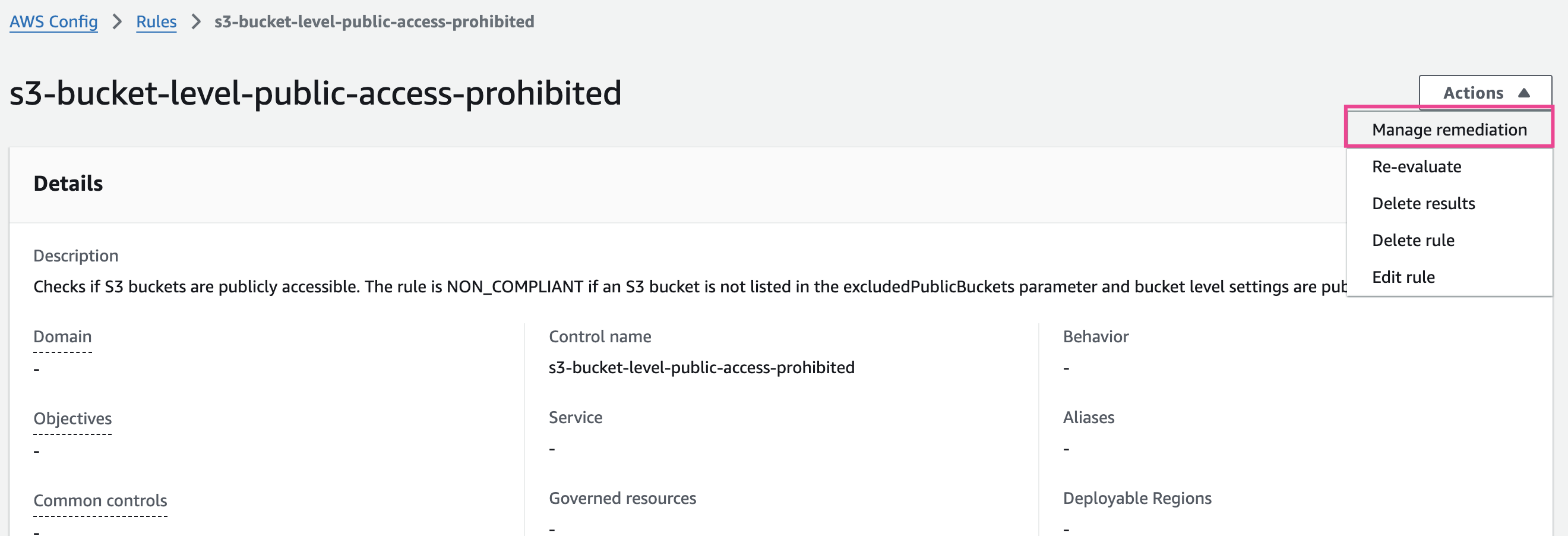
Task: Click the dotted-underlined Domain term
Action: pos(62,337)
